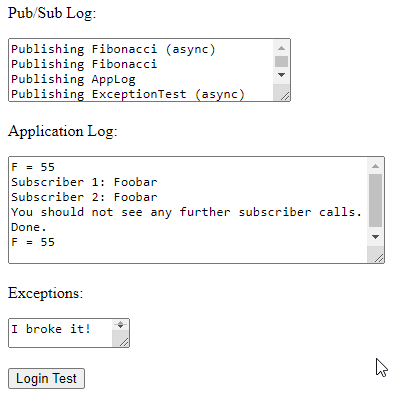Click the 'Done.' line in Application Log
Viewport: 411px width, 405px height.
click(29, 227)
